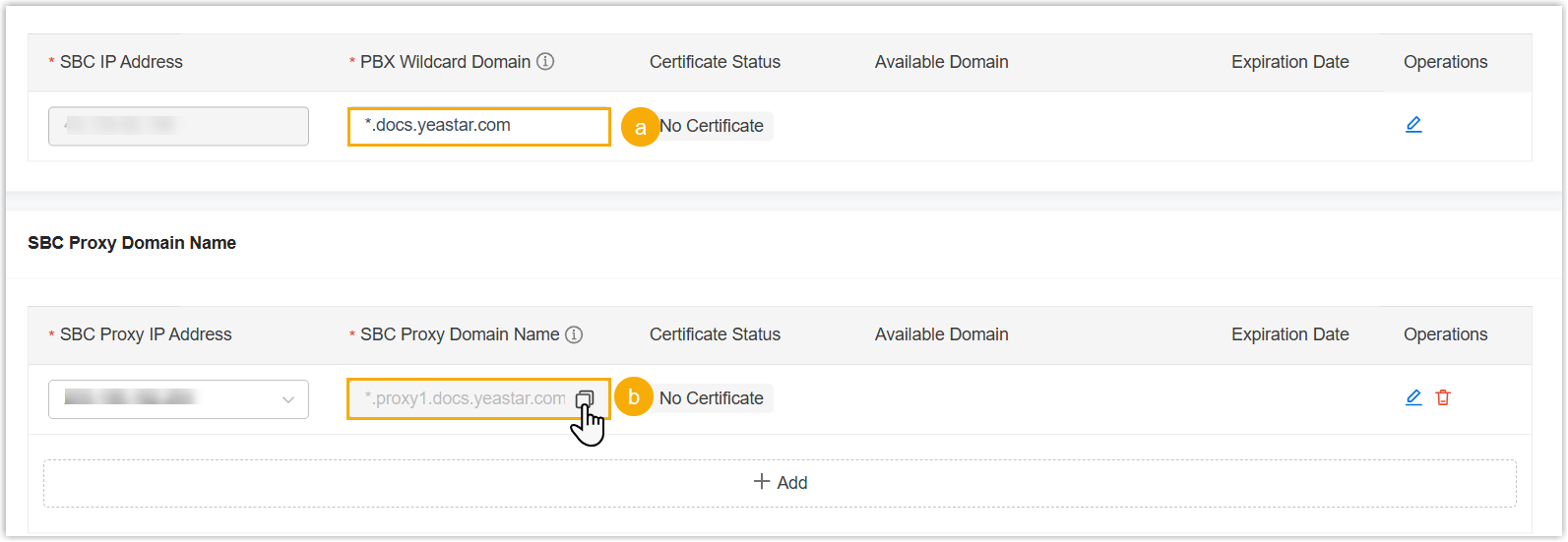Click the info icon beside SBC Proxy Domain Name
This screenshot has height=542, width=1568.
click(x=574, y=334)
